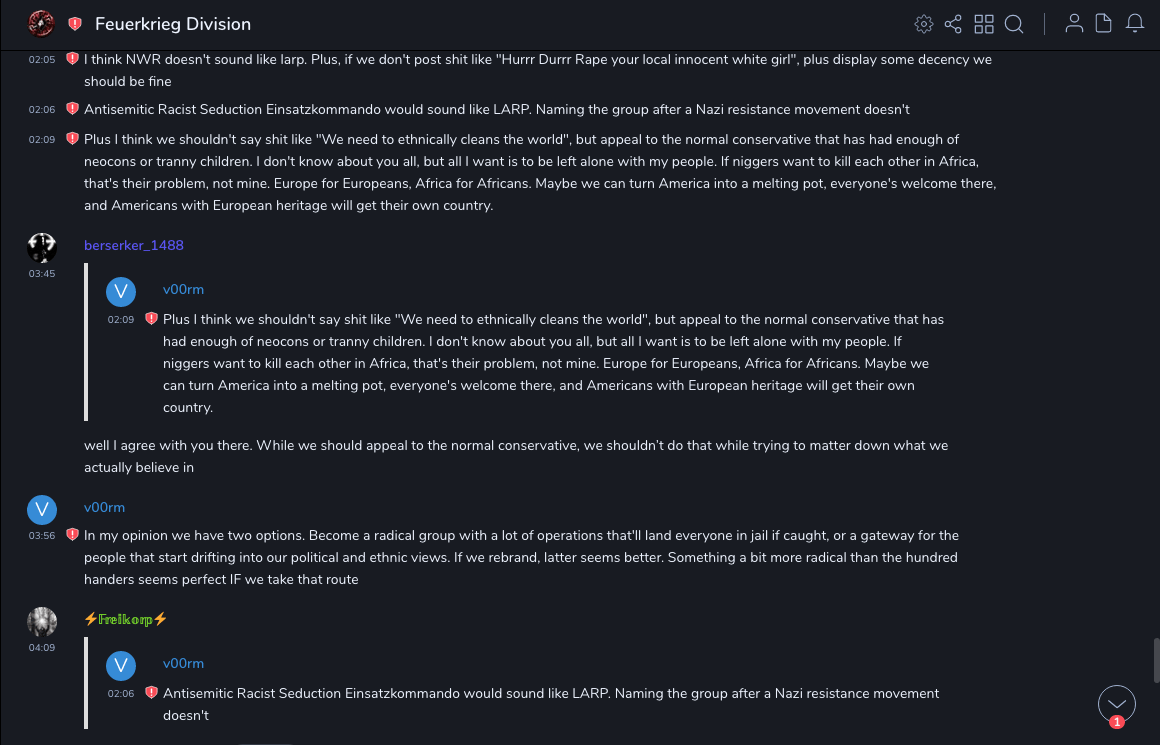Open the notifications bell icon
Viewport: 1160px width, 745px height.
pos(1135,24)
